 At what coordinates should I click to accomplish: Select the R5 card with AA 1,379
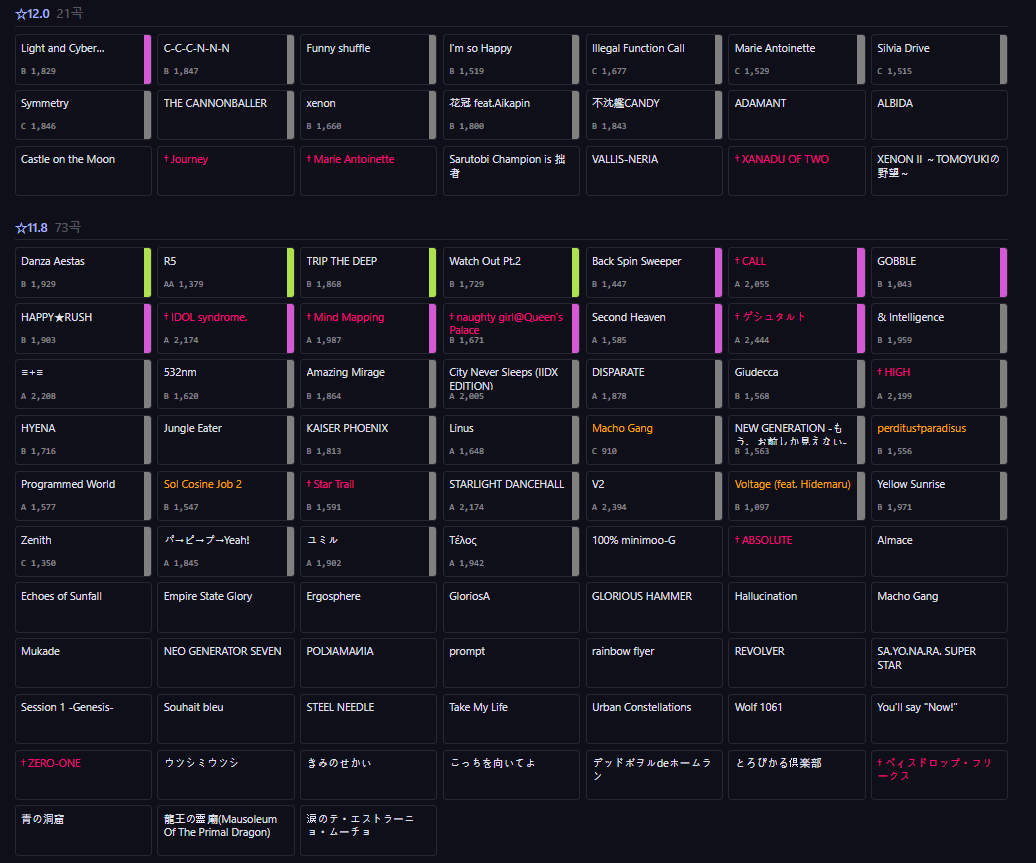click(x=226, y=272)
